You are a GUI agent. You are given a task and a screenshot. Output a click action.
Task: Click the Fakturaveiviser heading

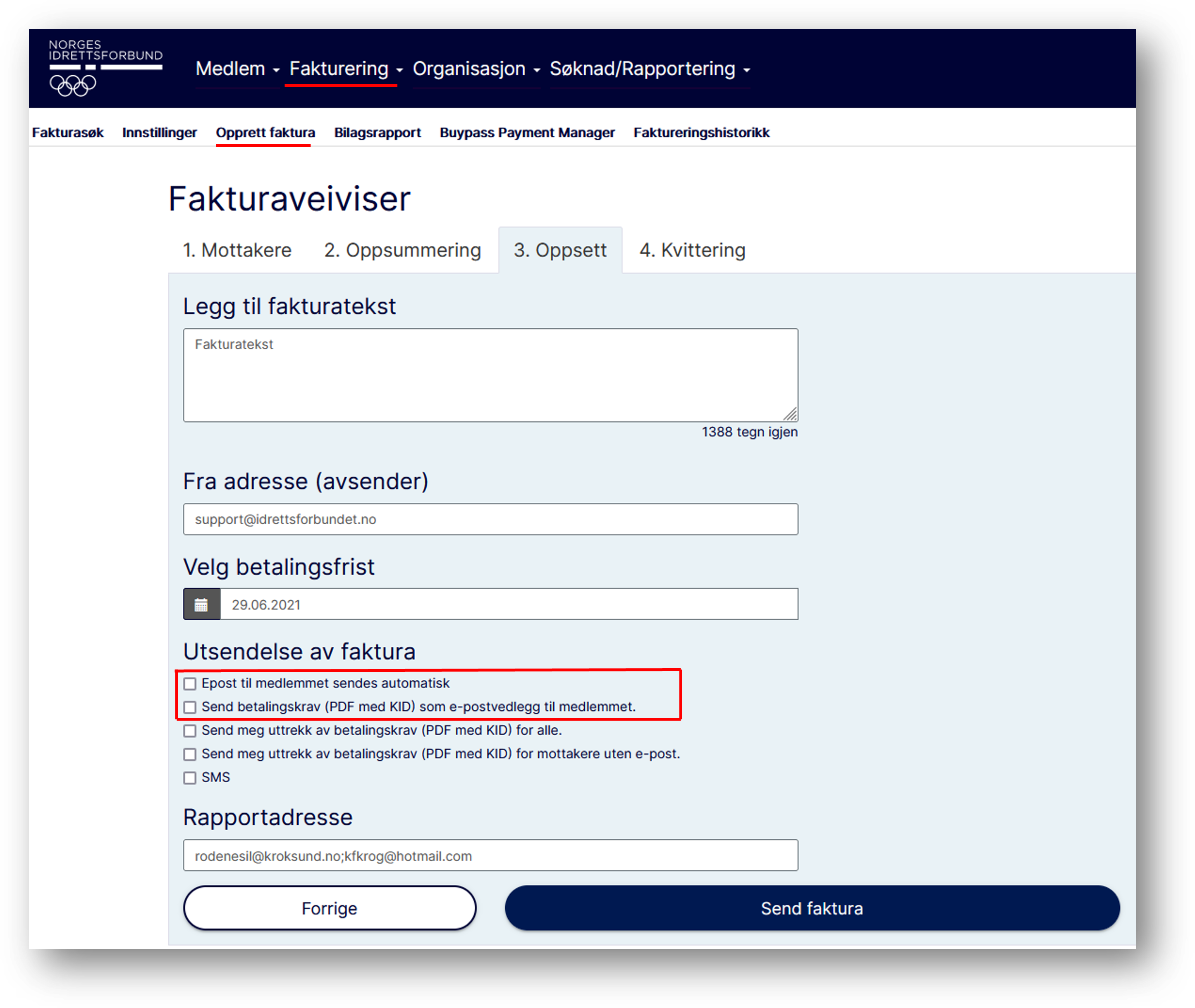point(290,199)
